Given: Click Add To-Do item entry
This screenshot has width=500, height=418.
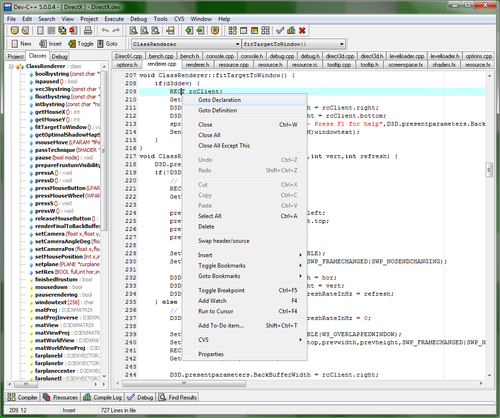Looking at the screenshot, I should pos(245,326).
